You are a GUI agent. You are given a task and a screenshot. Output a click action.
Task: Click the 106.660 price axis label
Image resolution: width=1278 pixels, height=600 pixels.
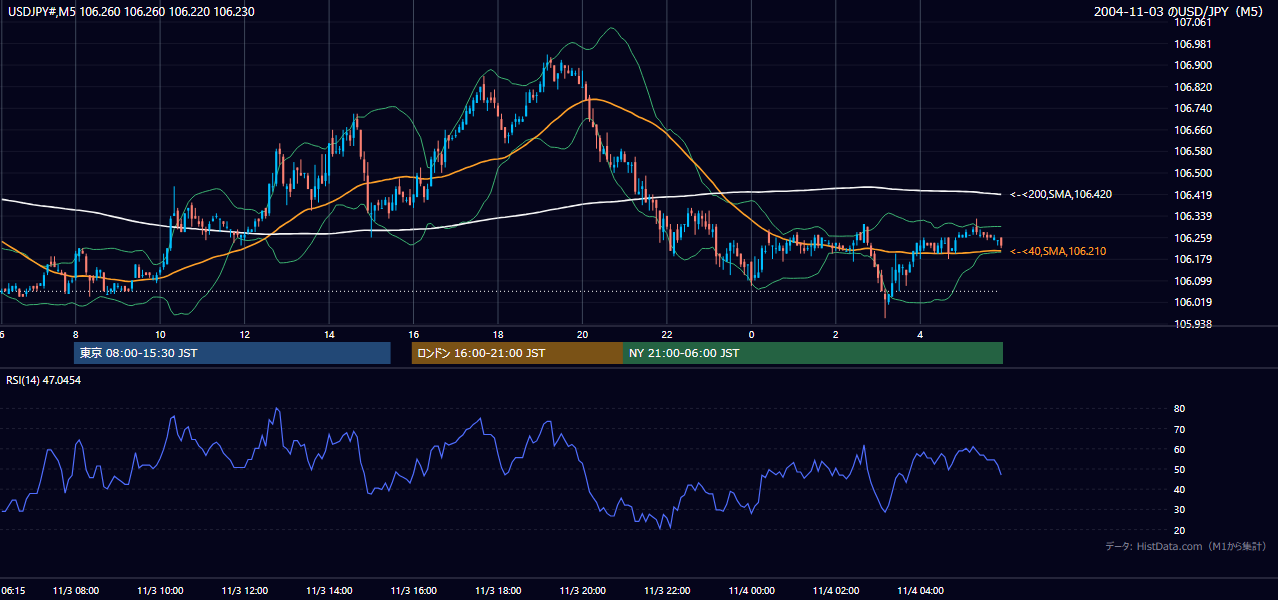[x=1193, y=130]
